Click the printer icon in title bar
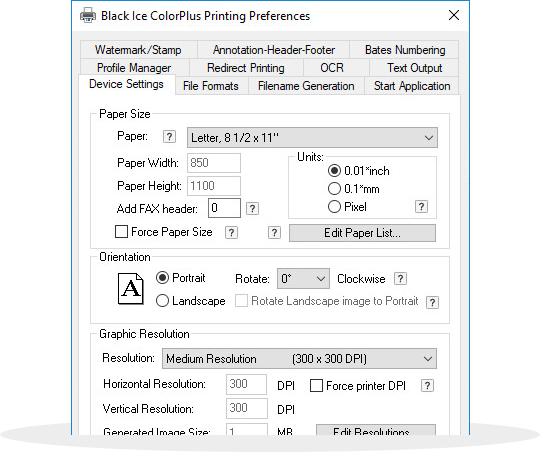Viewport: 540px width, 452px height. coord(87,16)
